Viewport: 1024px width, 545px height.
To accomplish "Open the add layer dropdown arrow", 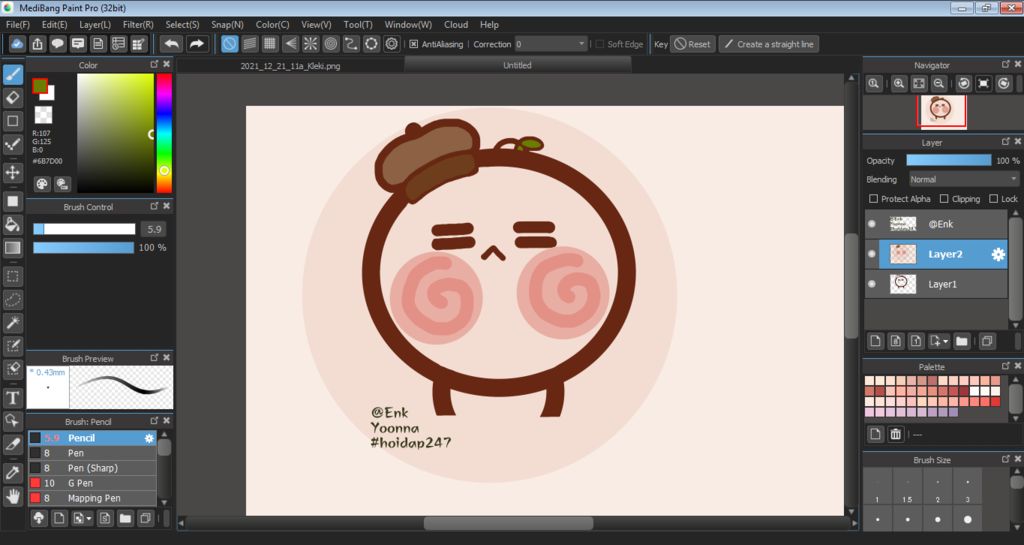I will [946, 341].
